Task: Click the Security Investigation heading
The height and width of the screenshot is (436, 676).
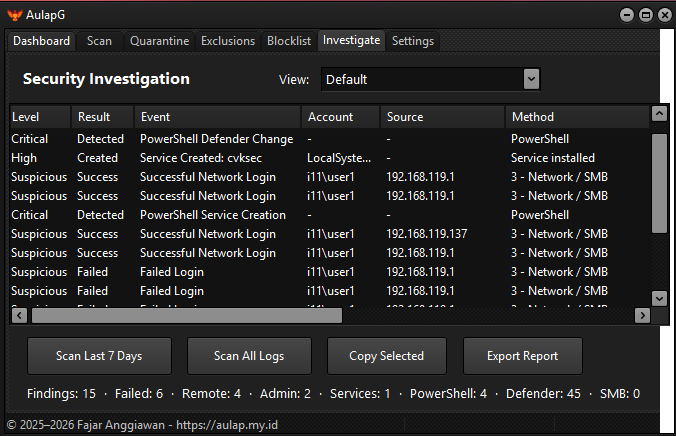Action: pyautogui.click(x=106, y=79)
